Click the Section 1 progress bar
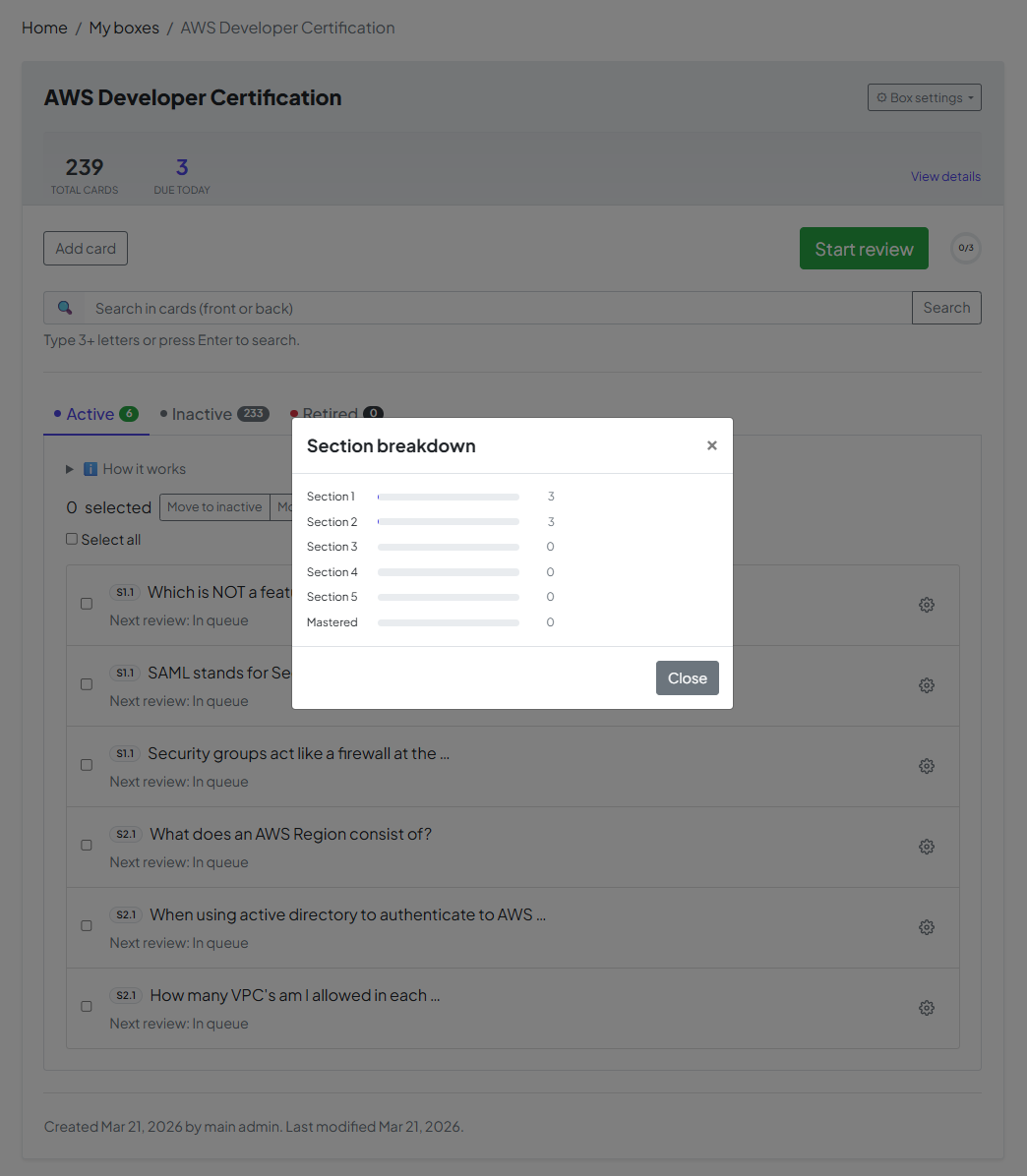 pyautogui.click(x=448, y=497)
